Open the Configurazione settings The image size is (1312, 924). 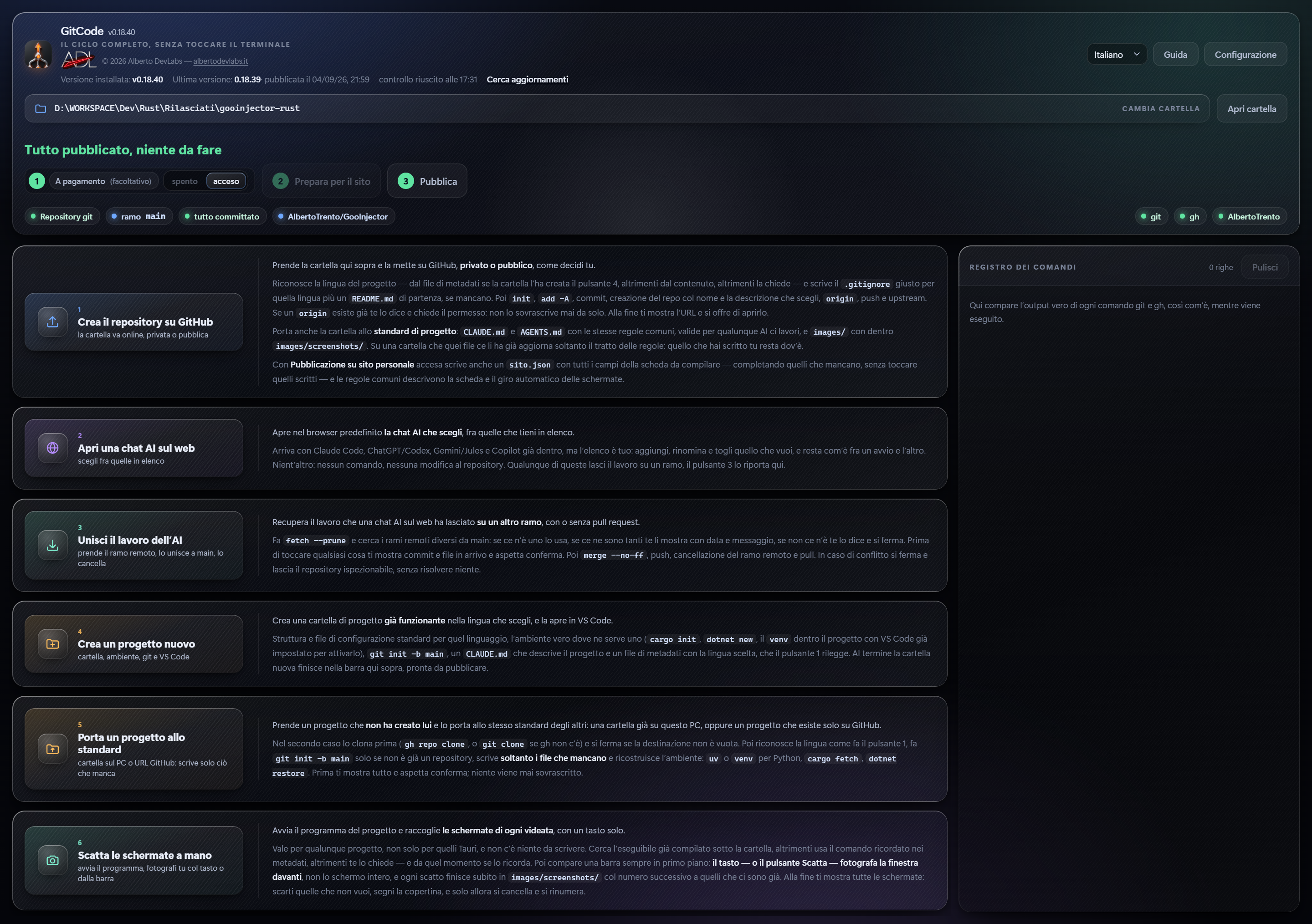(x=1245, y=54)
